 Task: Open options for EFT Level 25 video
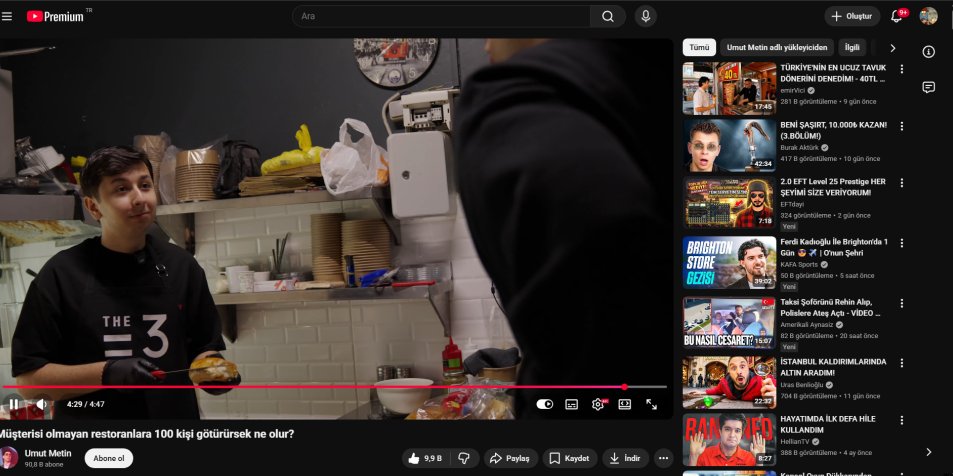902,182
